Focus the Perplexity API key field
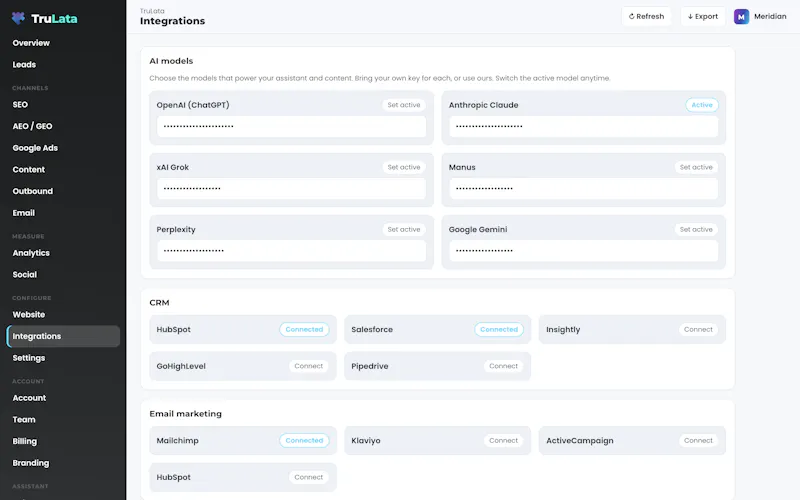The height and width of the screenshot is (500, 800). click(291, 251)
